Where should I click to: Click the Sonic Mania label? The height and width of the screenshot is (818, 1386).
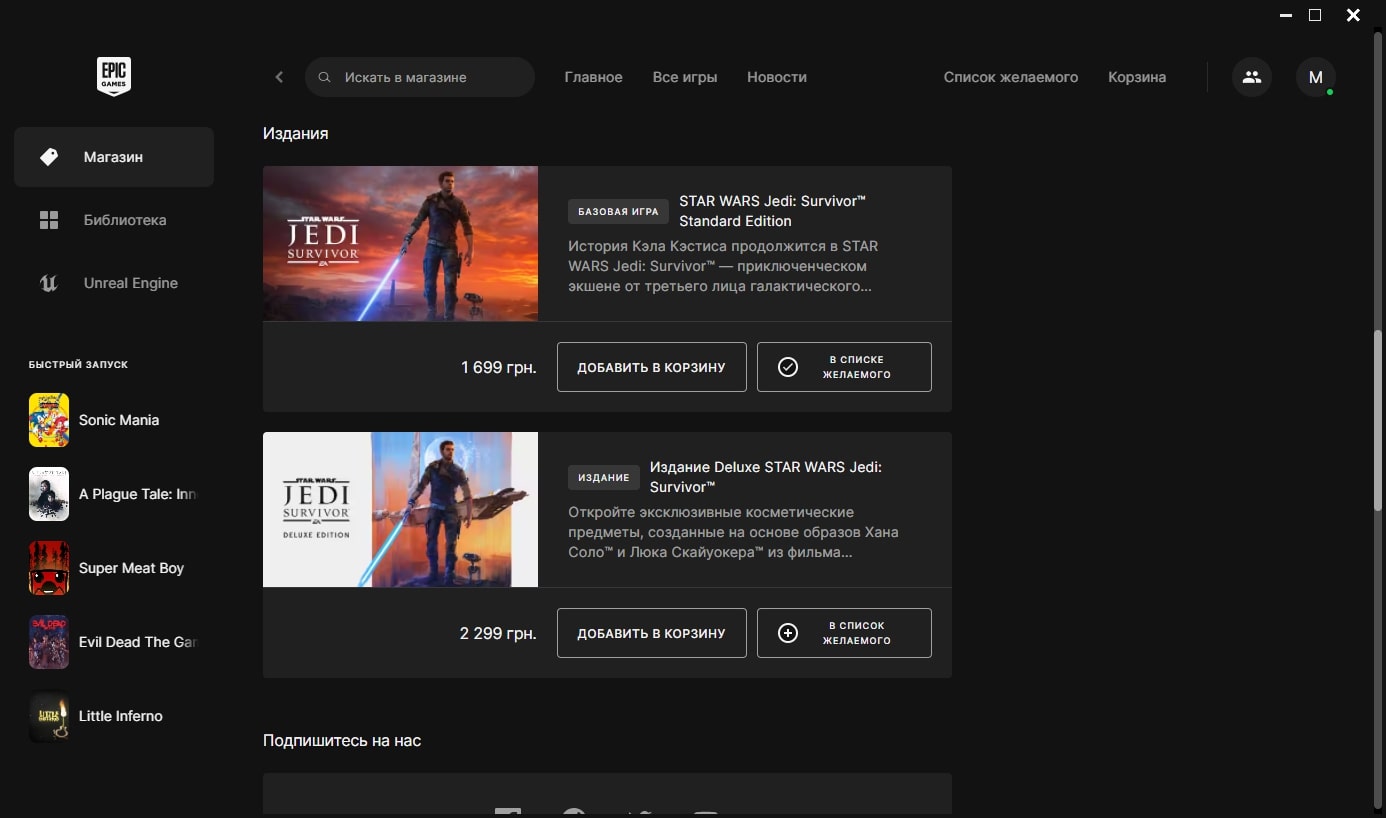tap(119, 420)
